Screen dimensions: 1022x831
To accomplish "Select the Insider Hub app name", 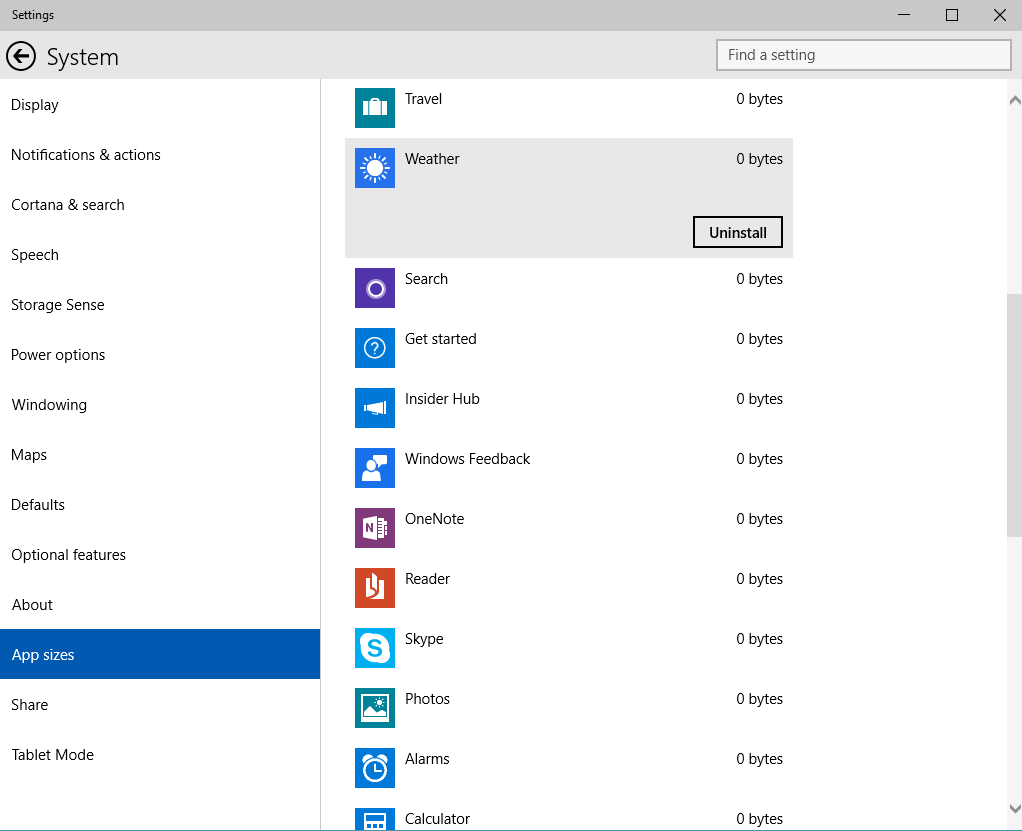I will point(442,399).
